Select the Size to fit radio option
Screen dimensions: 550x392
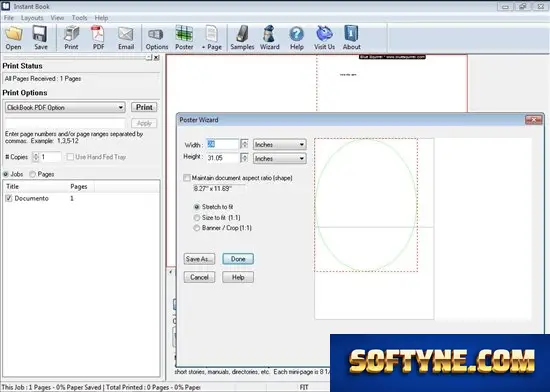pos(197,218)
